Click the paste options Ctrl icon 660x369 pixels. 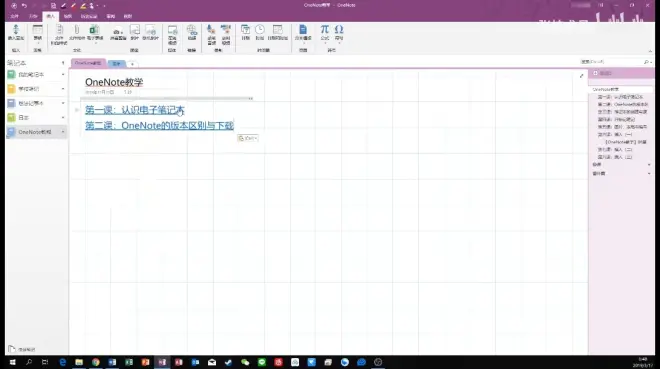248,138
